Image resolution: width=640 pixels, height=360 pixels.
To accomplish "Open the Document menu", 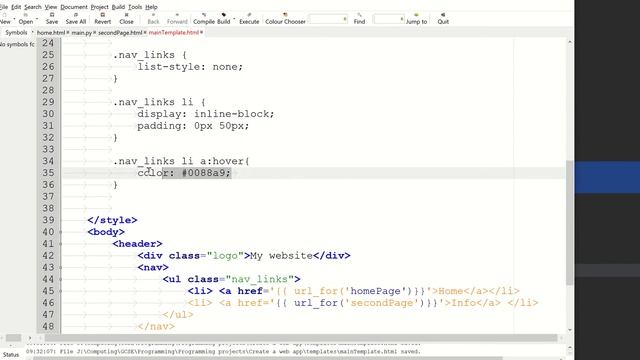I will point(74,7).
